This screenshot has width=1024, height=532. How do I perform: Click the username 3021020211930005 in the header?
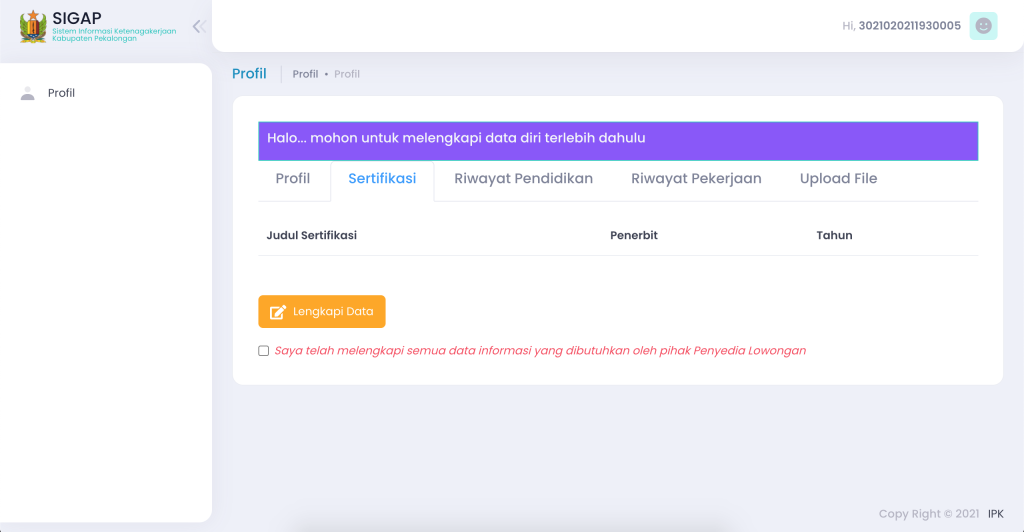click(x=909, y=26)
